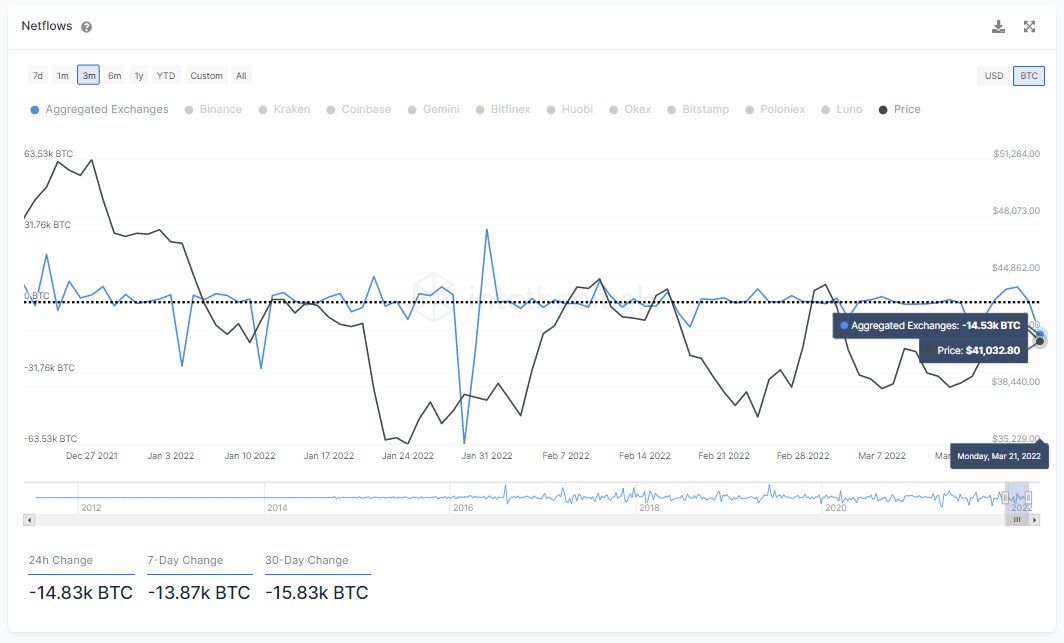1064x643 pixels.
Task: Click the navigator scroll left arrow
Action: 29,520
